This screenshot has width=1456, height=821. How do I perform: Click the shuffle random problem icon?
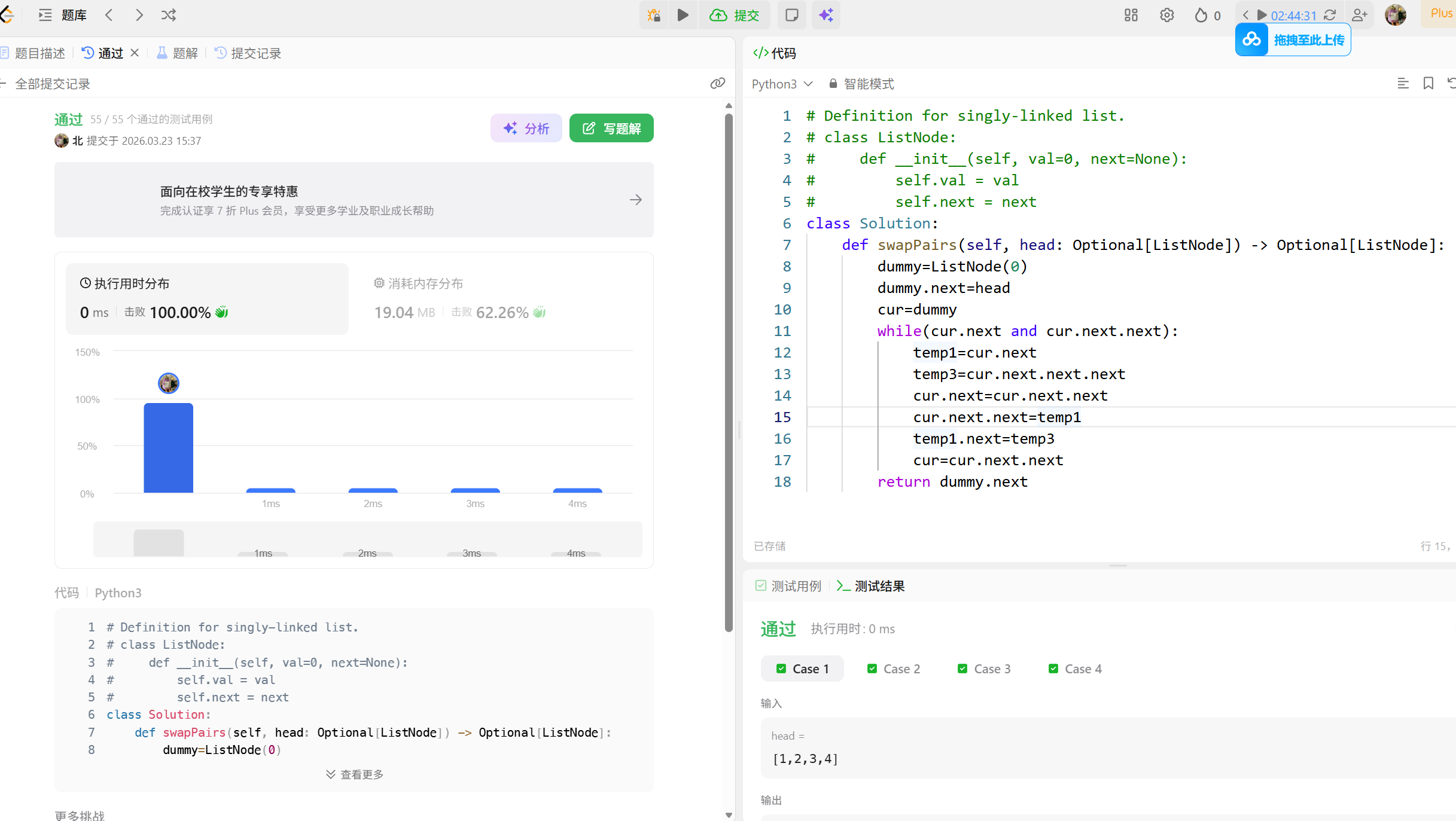tap(169, 15)
